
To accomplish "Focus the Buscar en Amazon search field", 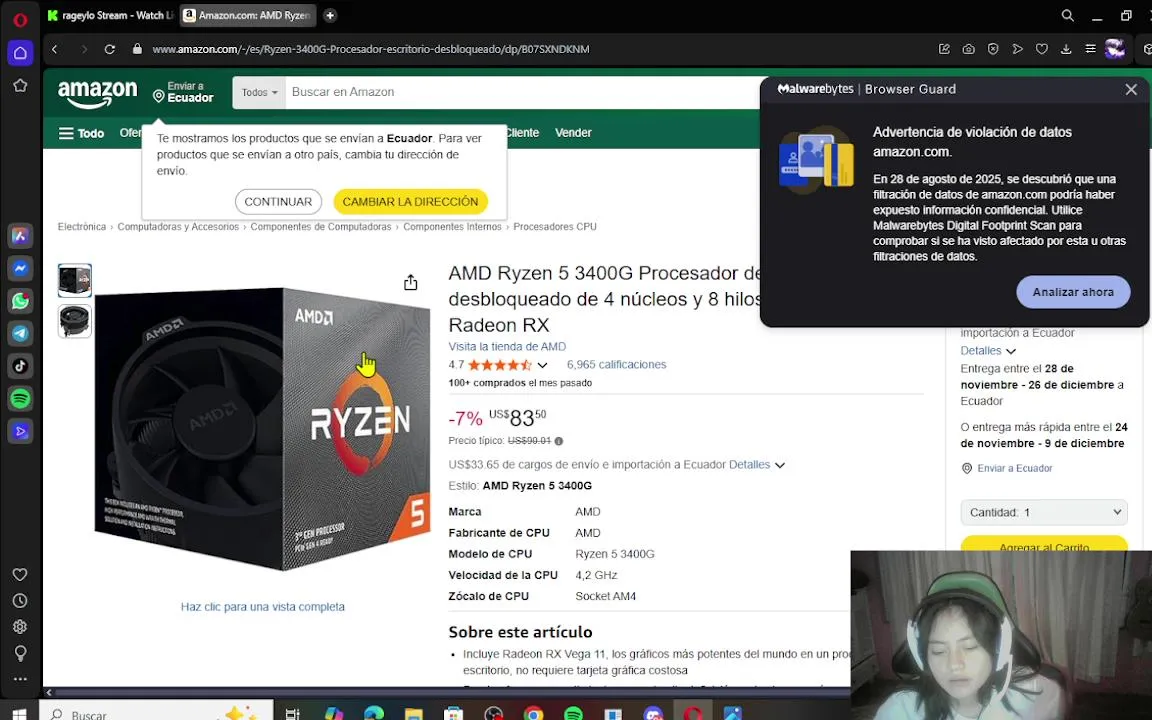I will pos(523,93).
